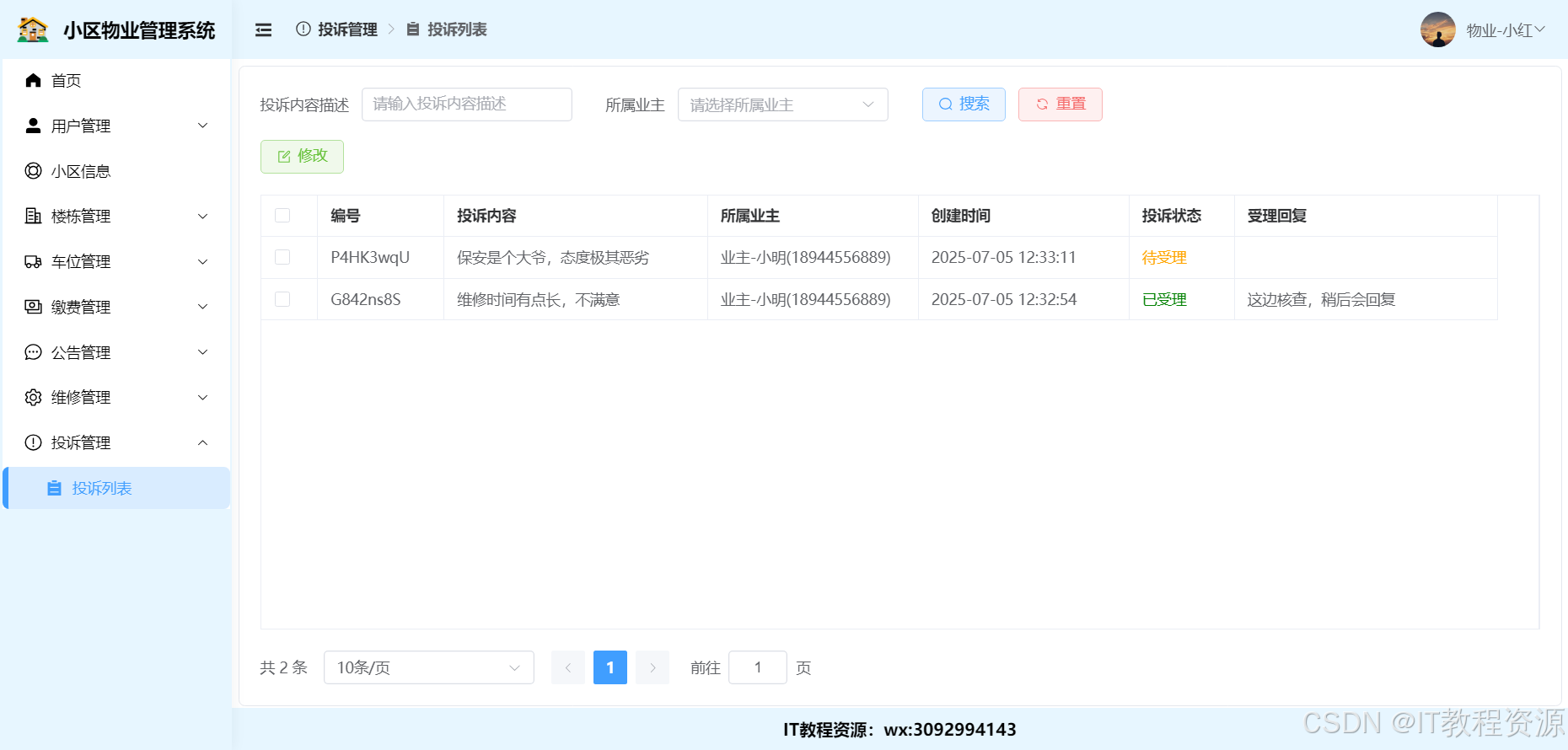Click the 待受理 status text
This screenshot has width=1568, height=750.
coord(1164,258)
